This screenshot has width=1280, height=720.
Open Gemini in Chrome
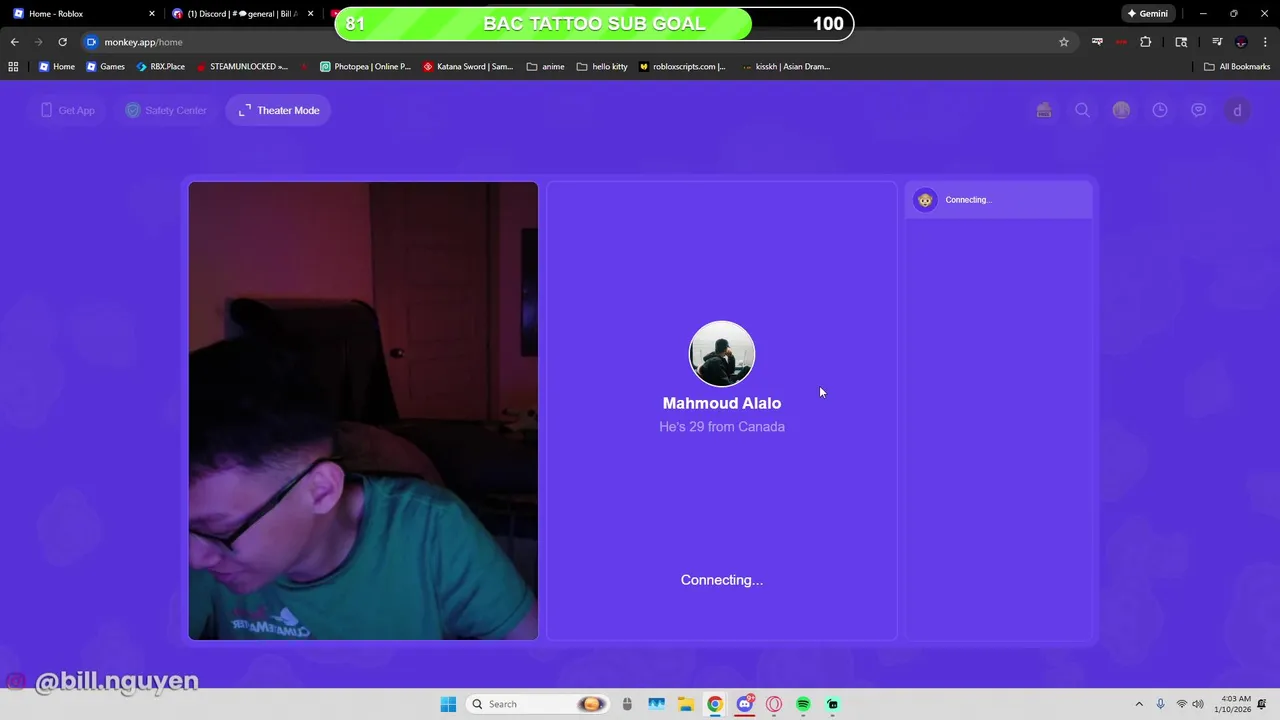(1148, 14)
